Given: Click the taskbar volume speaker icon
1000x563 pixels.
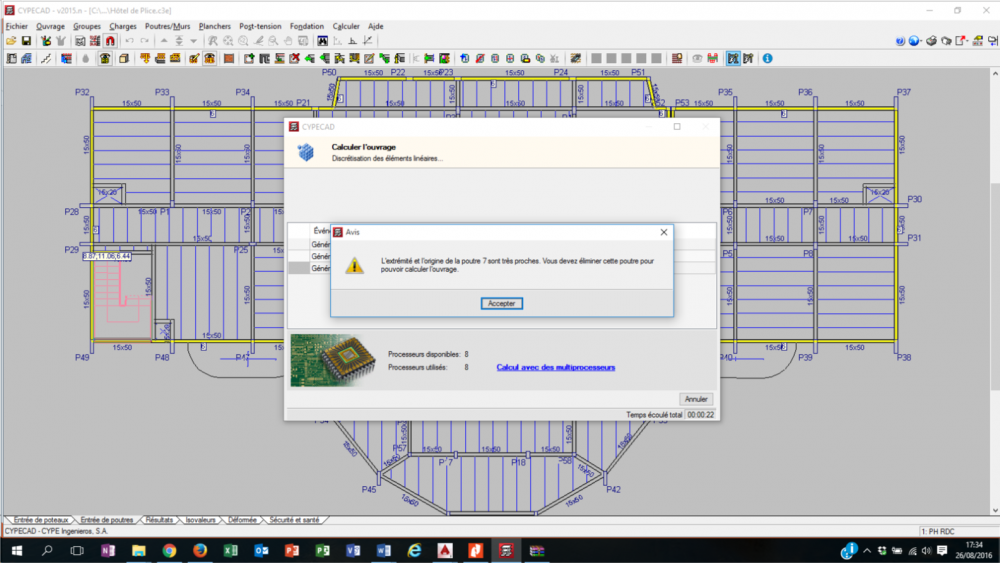Looking at the screenshot, I should pyautogui.click(x=927, y=550).
